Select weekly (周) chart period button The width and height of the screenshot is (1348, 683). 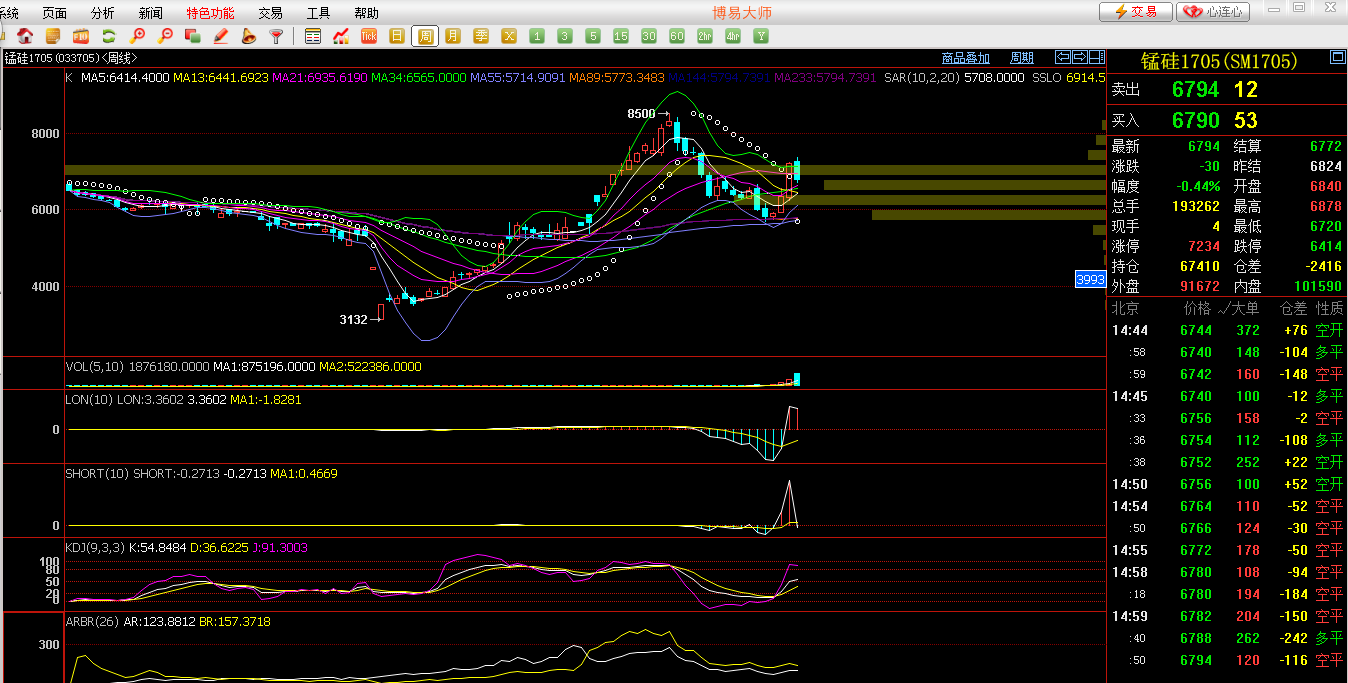(x=425, y=36)
